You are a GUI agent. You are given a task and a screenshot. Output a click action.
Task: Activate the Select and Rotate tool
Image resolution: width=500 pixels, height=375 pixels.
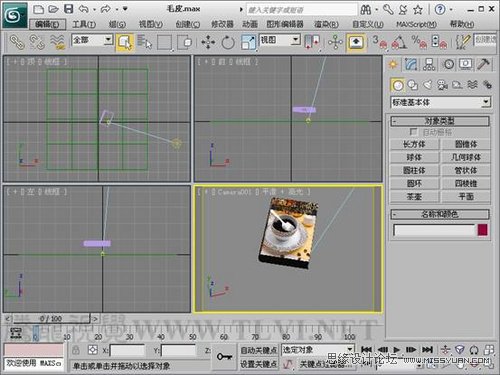228,43
